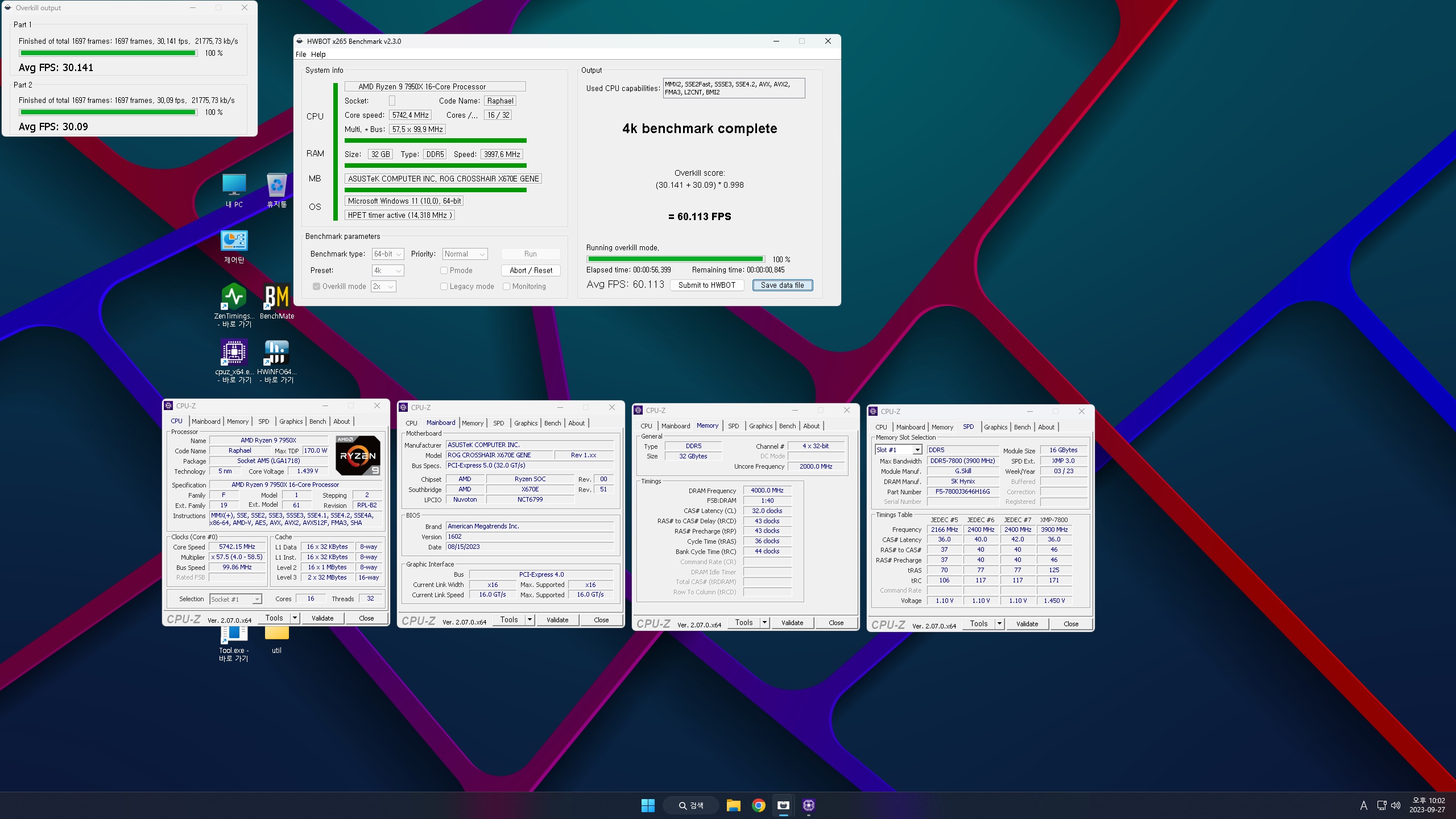Screen dimensions: 1456x819
Task: Click title icon of CPU-Z CPU window
Action: pyautogui.click(x=168, y=406)
